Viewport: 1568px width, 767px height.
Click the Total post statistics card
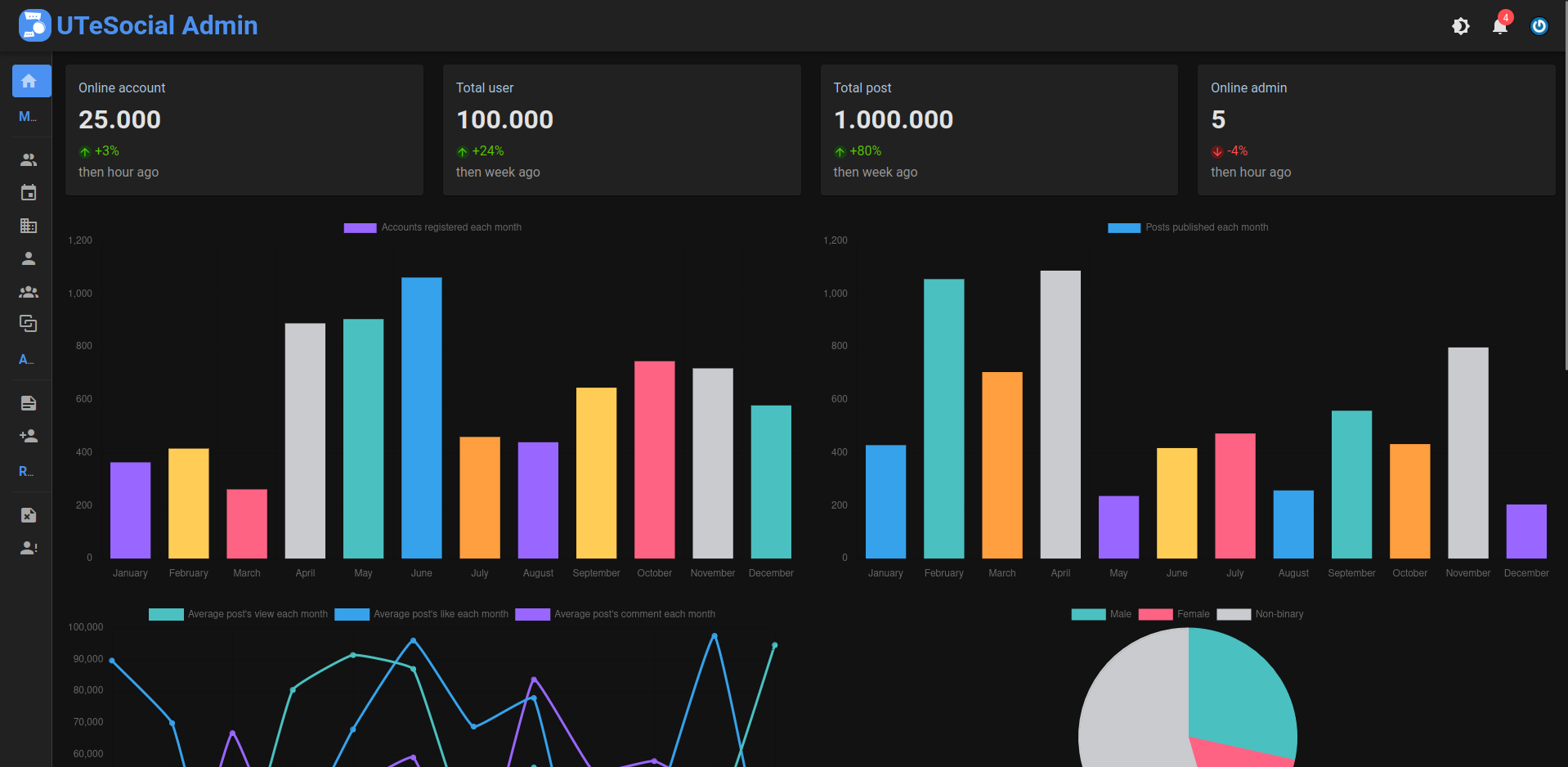[x=998, y=130]
